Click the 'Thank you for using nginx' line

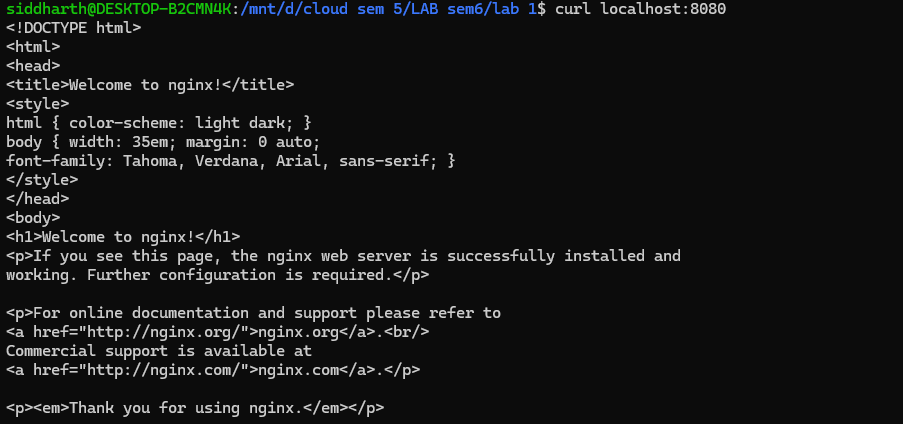(x=195, y=408)
